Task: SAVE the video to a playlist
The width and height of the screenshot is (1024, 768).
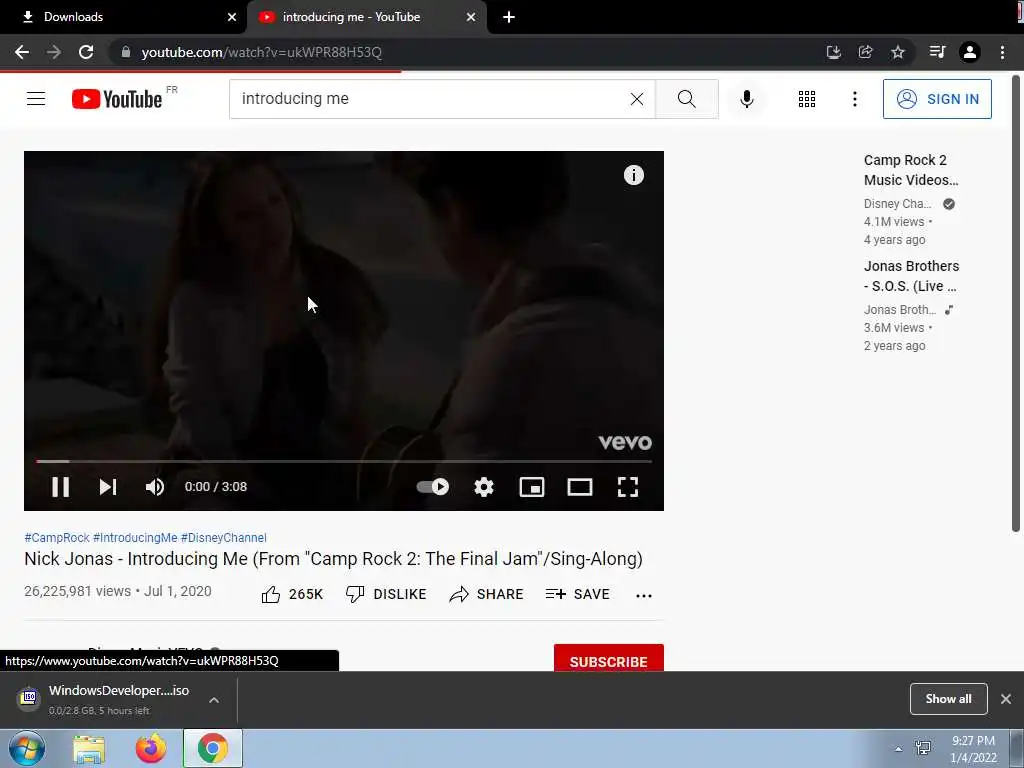Action: (x=578, y=594)
